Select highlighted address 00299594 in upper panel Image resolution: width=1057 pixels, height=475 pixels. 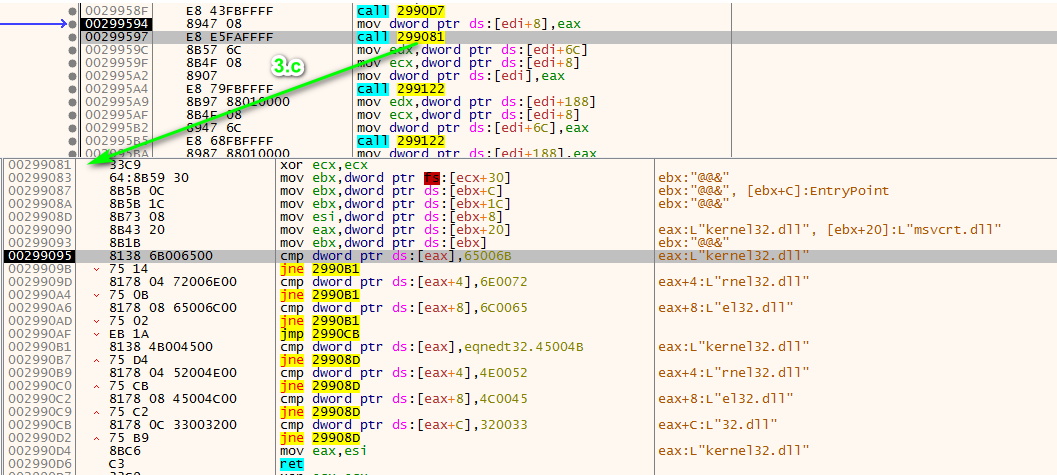point(117,24)
